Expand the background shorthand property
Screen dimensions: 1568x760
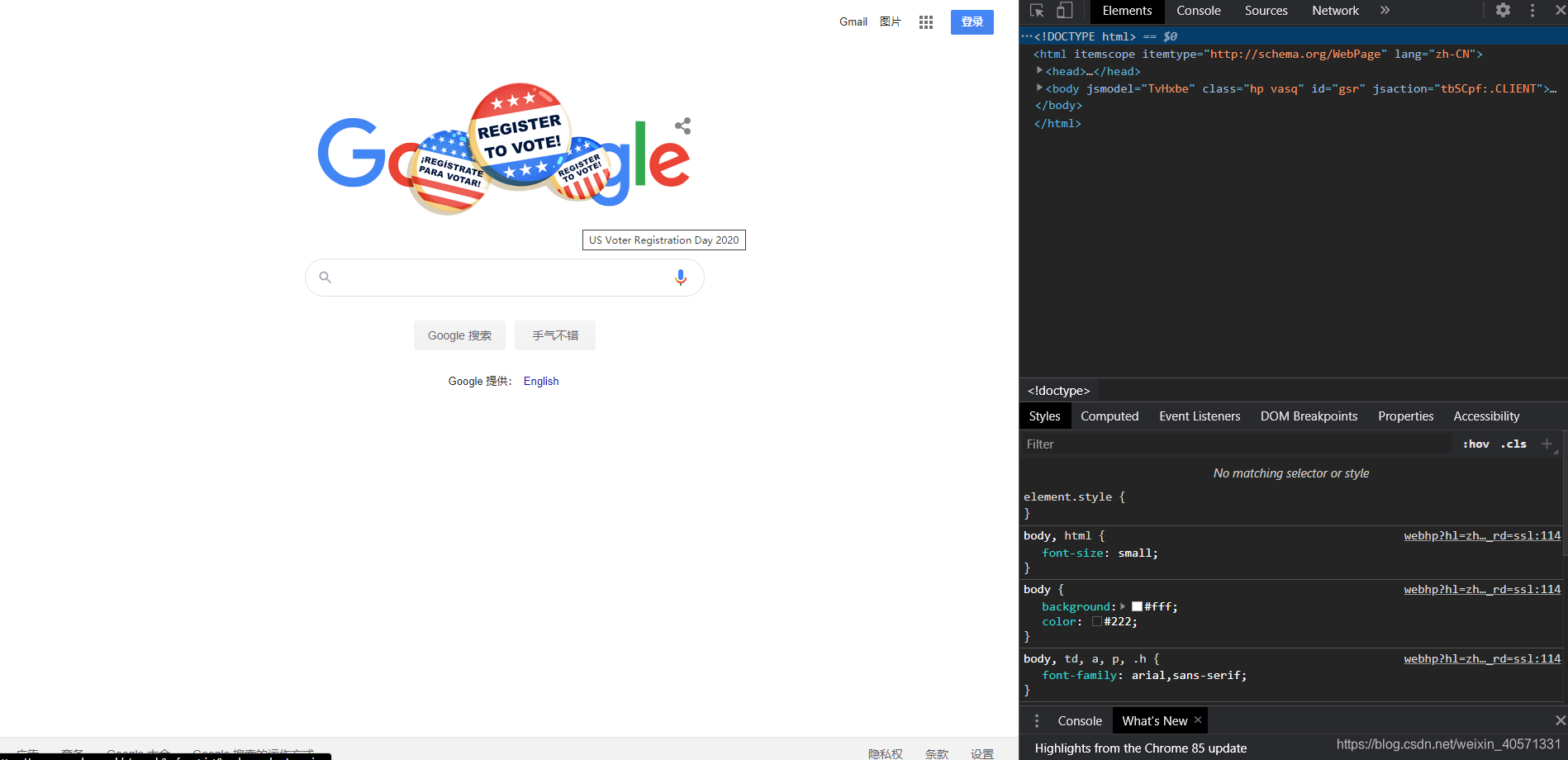click(x=1123, y=606)
